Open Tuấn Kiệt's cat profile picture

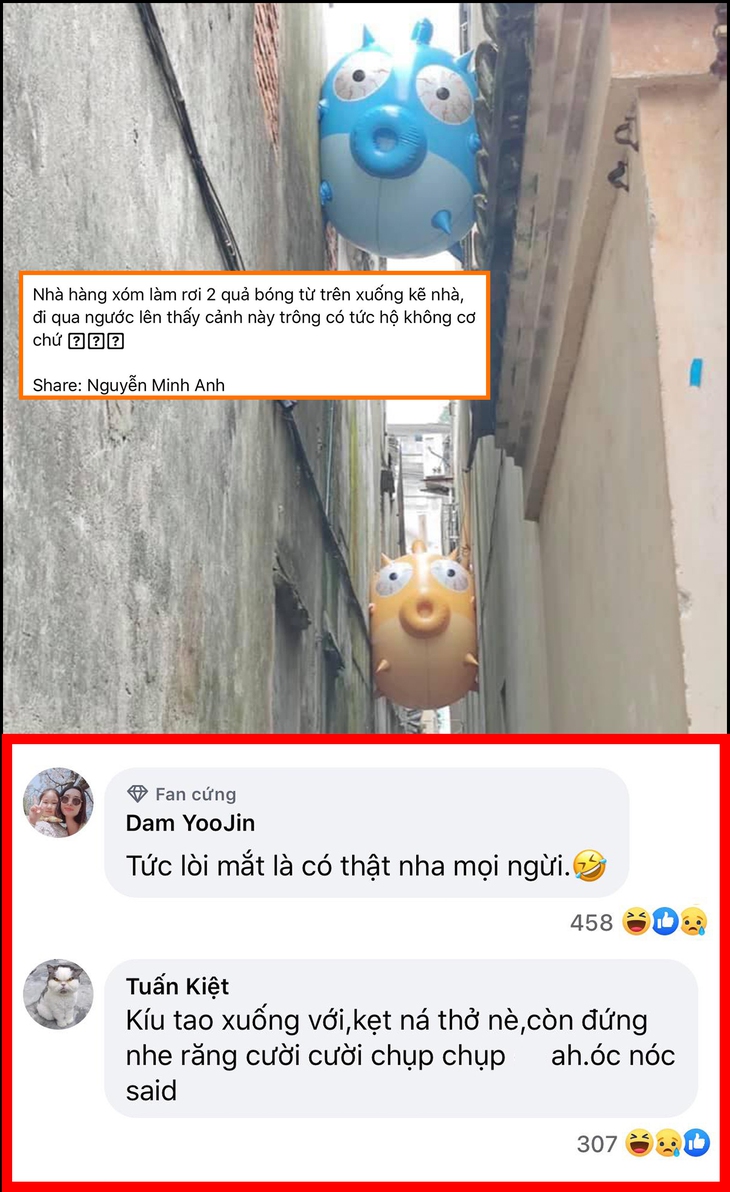tap(59, 994)
